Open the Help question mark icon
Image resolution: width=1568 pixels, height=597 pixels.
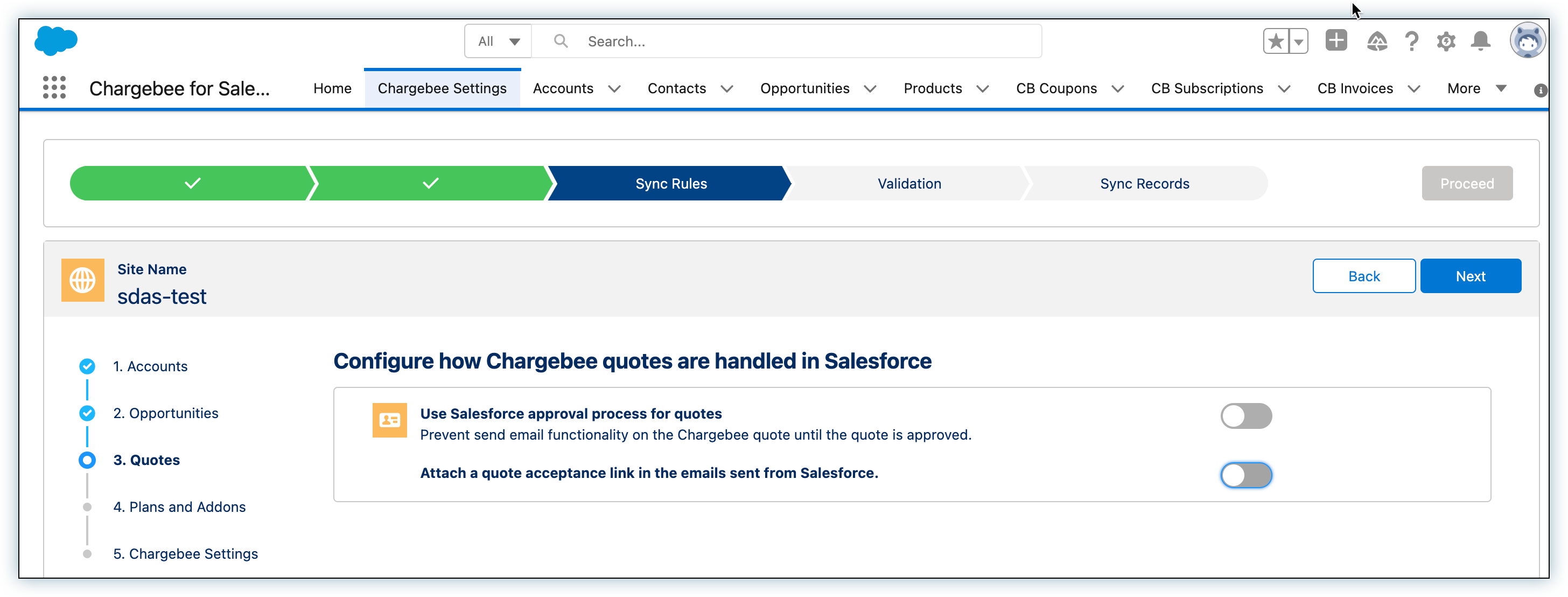pos(1411,41)
